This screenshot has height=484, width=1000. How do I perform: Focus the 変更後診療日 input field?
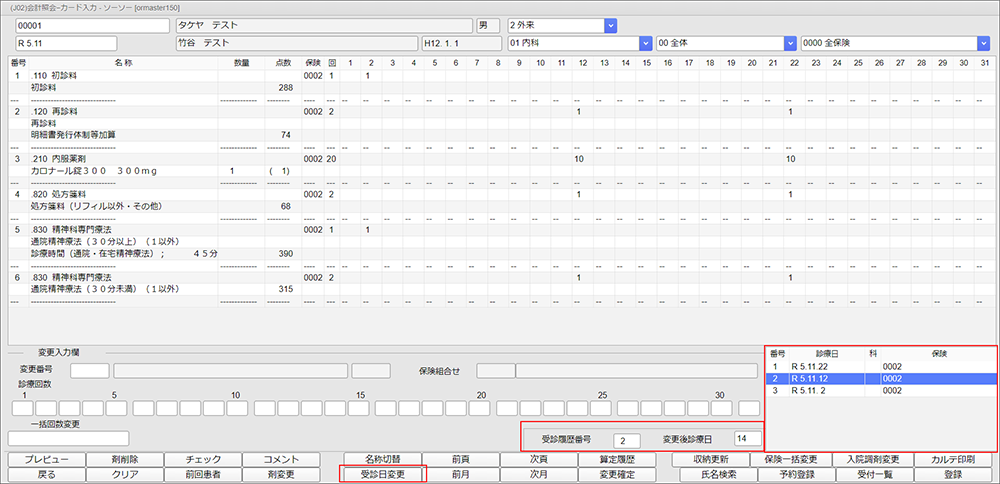coord(746,440)
